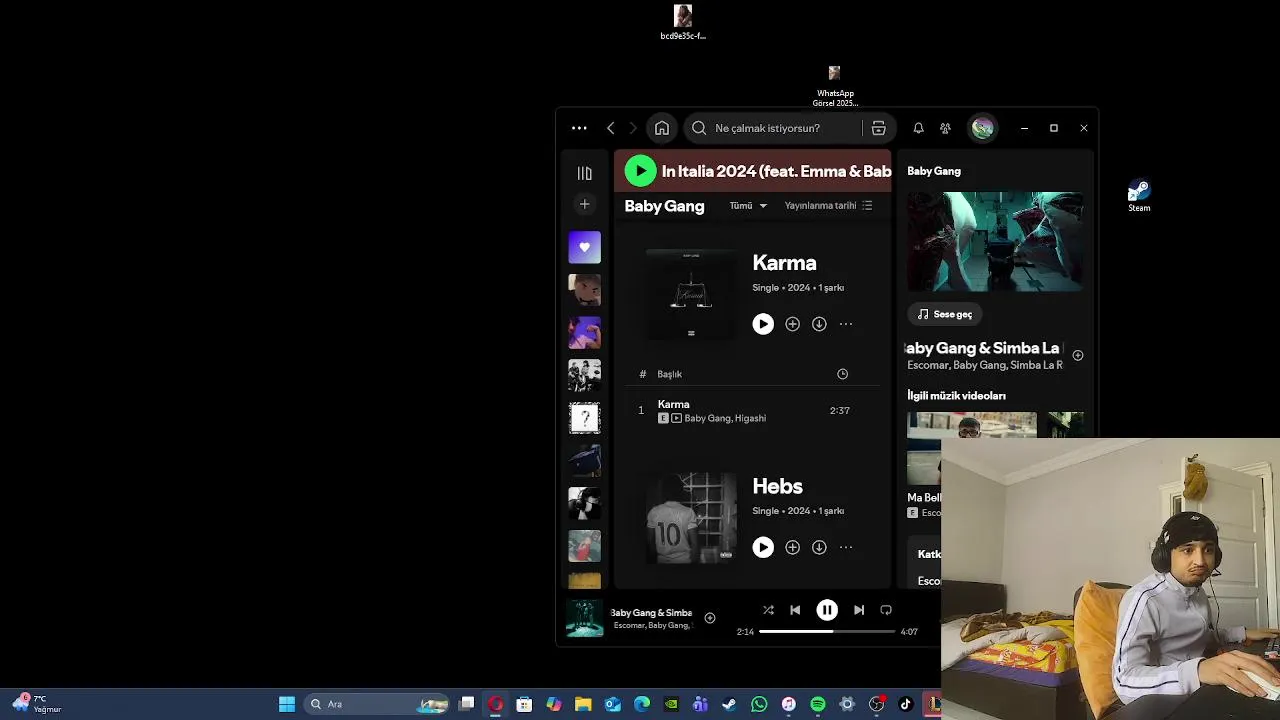Open the Friend Activity icon
Image resolution: width=1280 pixels, height=720 pixels.
945,128
